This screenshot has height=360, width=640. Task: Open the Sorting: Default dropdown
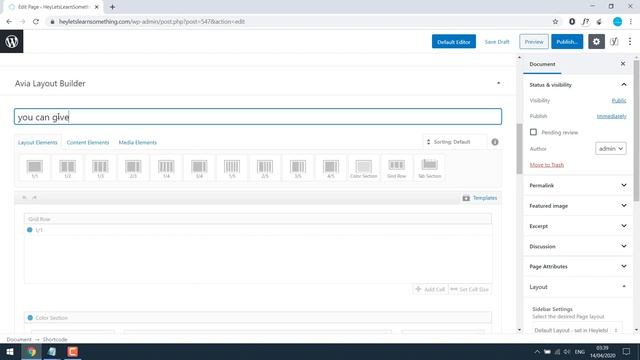point(455,142)
